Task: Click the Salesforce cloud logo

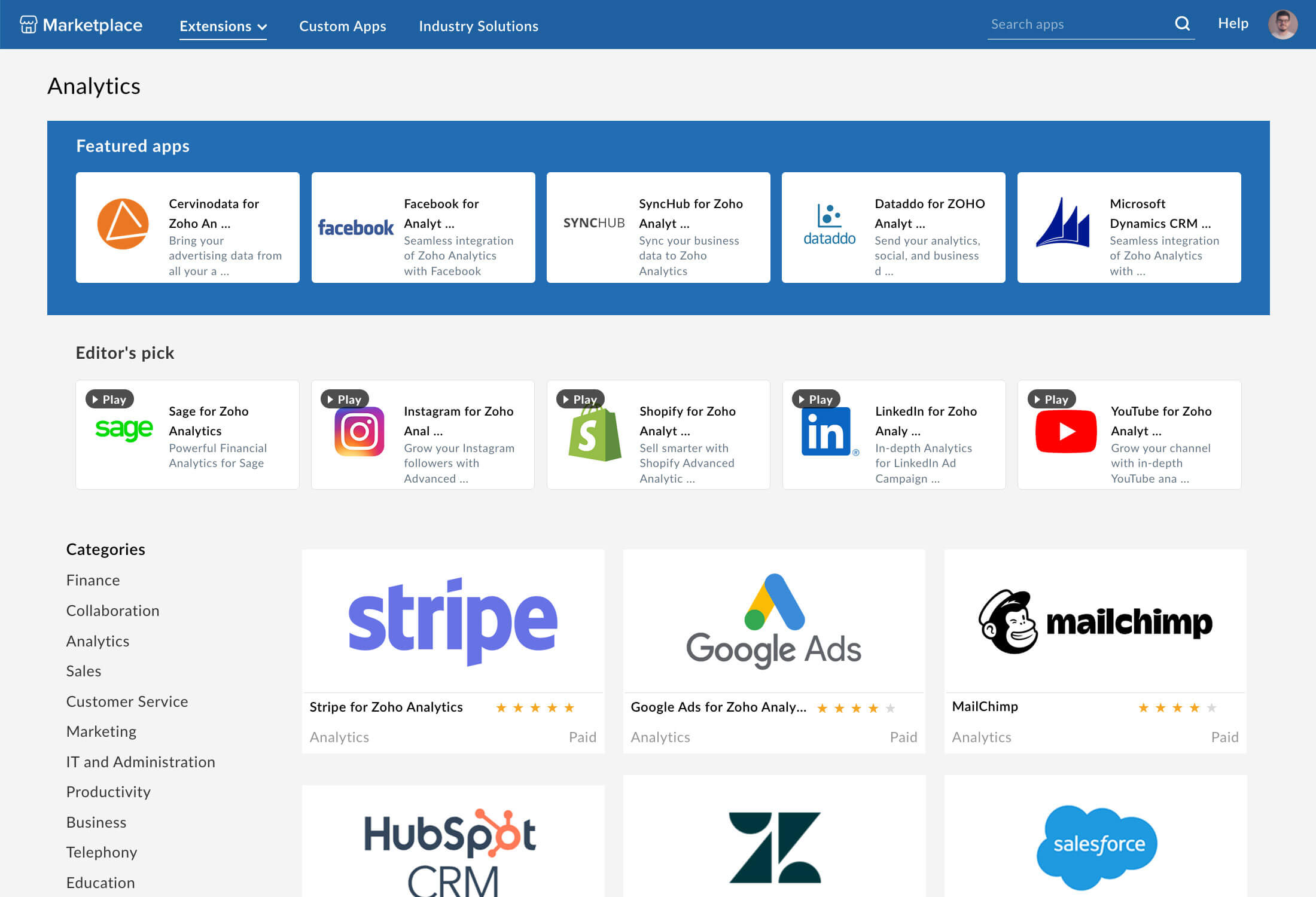Action: [1098, 843]
